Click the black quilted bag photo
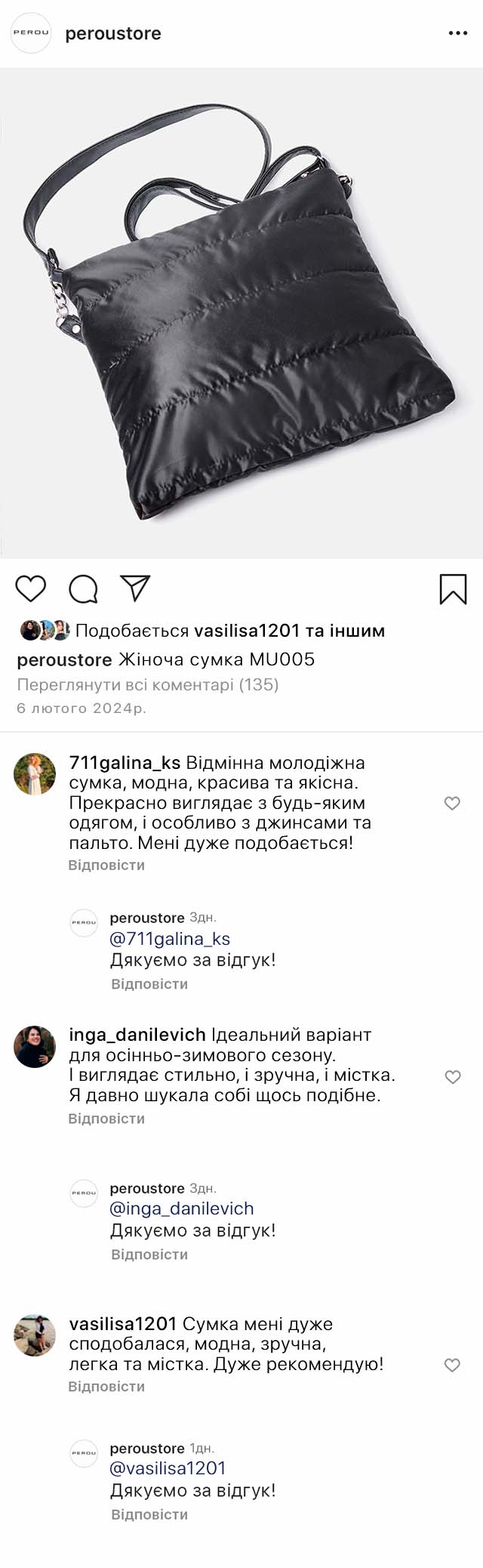Image resolution: width=483 pixels, height=1568 pixels. [241, 313]
